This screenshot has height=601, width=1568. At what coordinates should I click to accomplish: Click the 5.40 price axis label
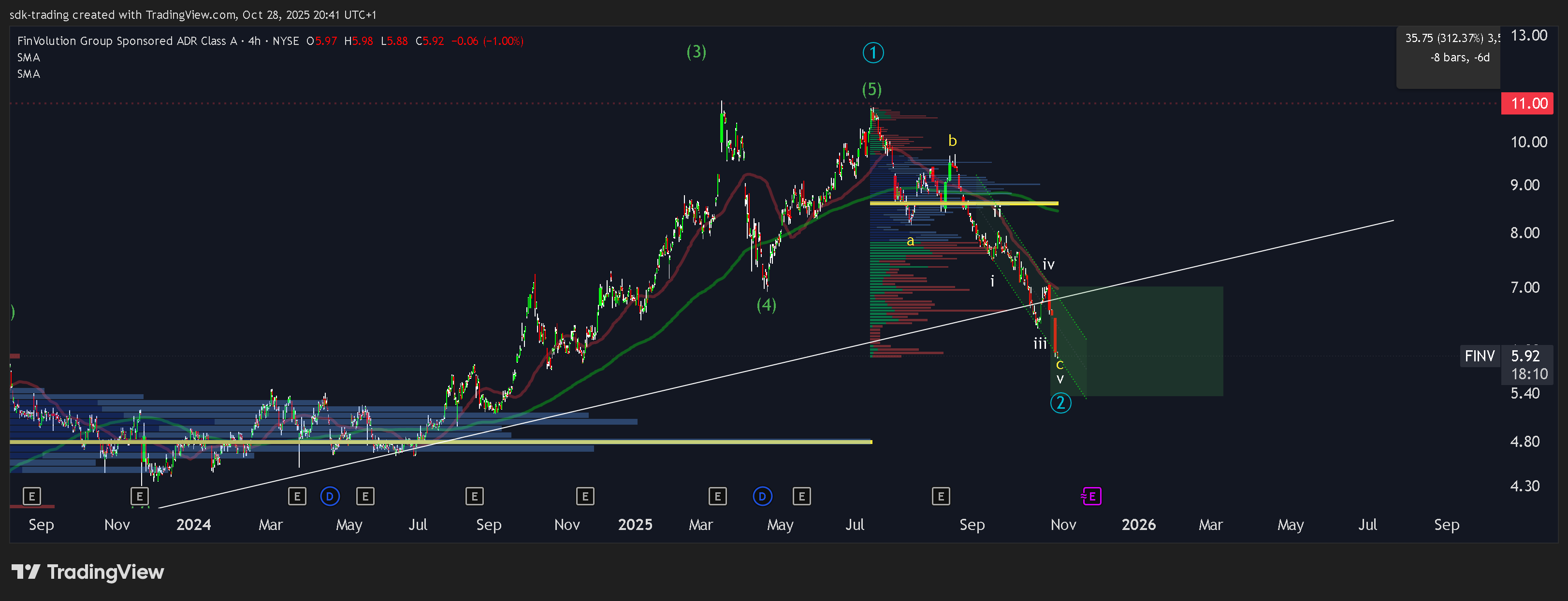coord(1525,393)
